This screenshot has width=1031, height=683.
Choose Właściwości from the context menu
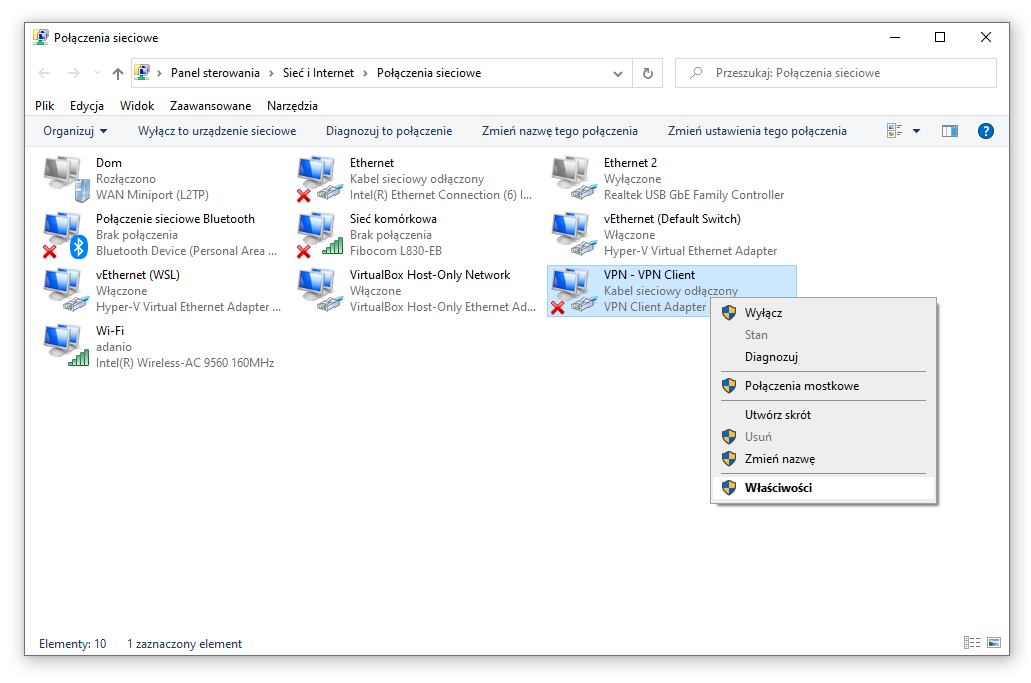pos(778,488)
